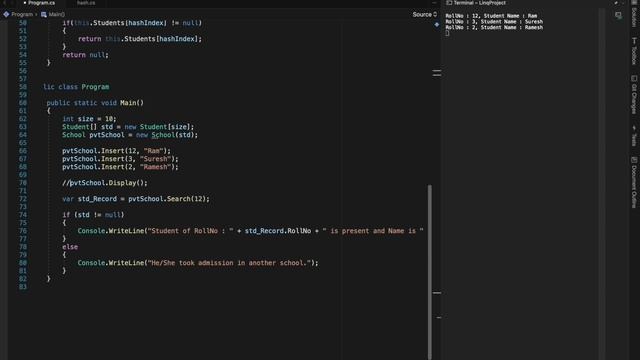Screen dimensions: 640x360
Task: Click 'return this.Students[hashIndex];' line
Action: pos(140,39)
